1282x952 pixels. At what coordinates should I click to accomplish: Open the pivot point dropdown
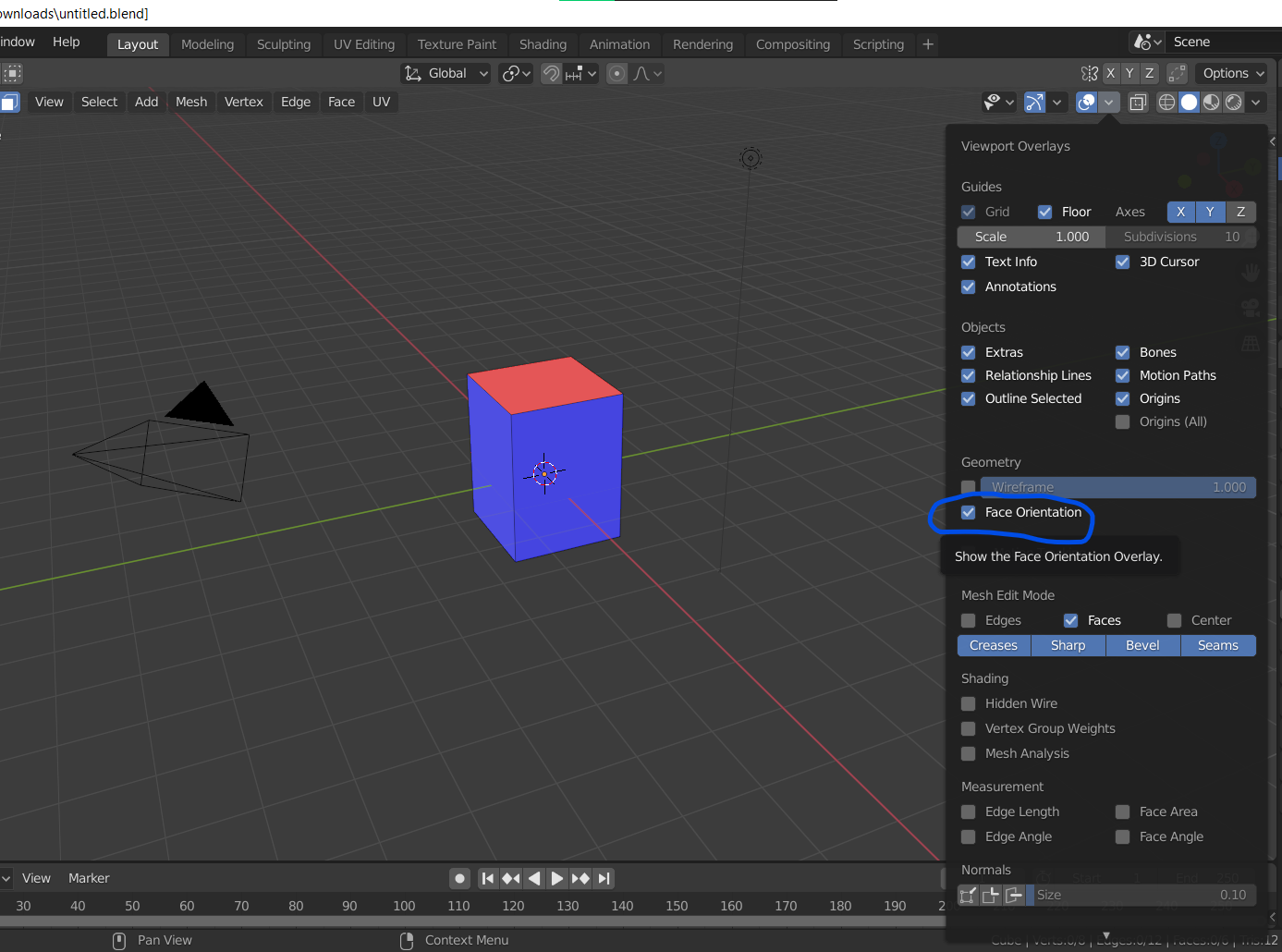(x=516, y=73)
